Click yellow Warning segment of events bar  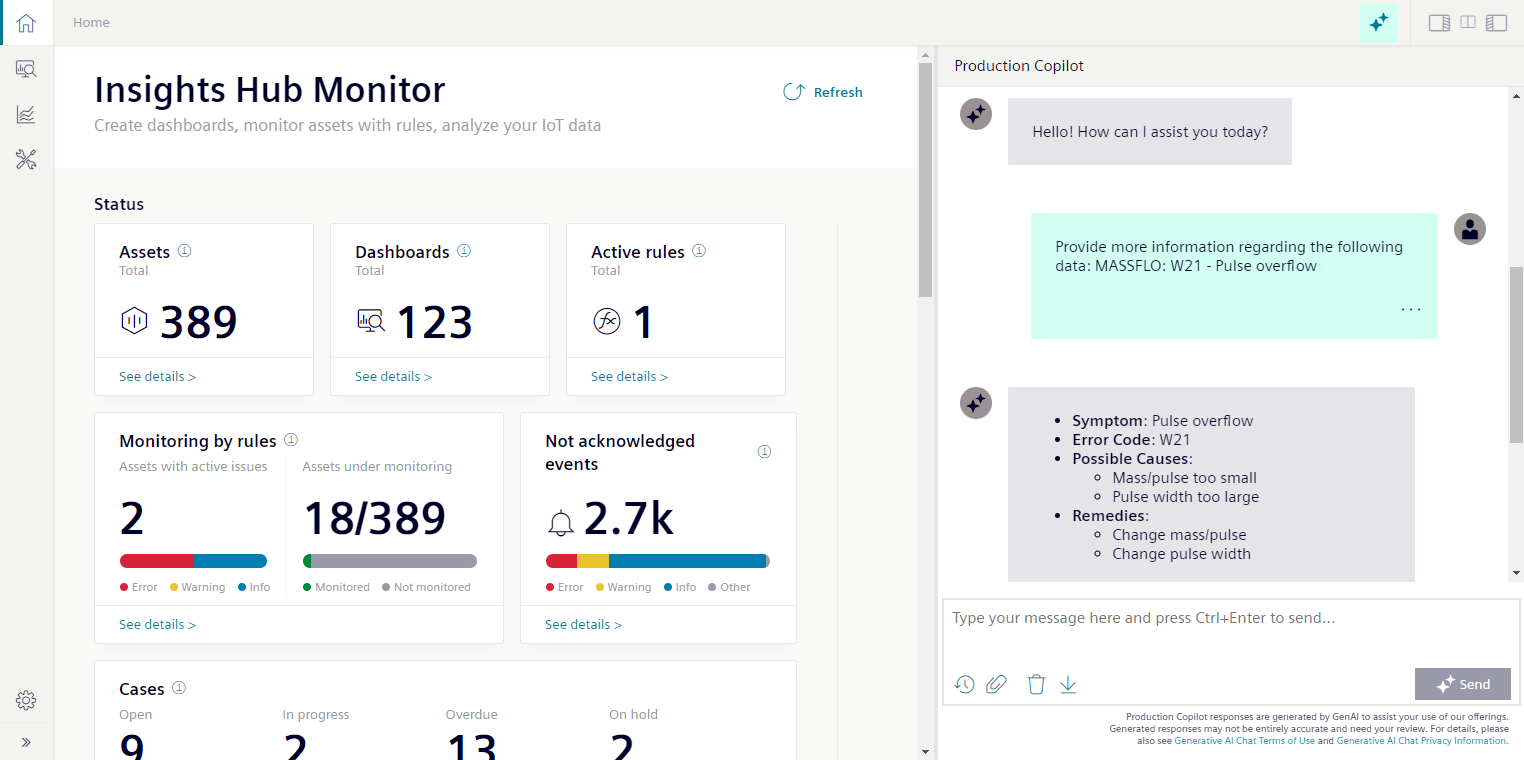(x=593, y=561)
